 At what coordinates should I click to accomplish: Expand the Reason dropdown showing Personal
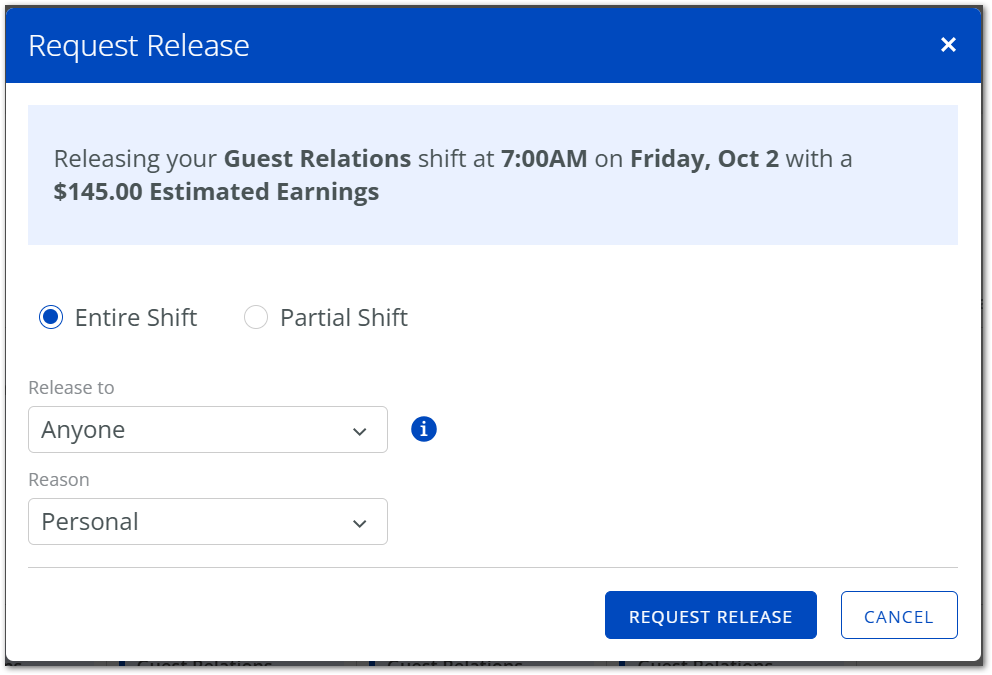(208, 521)
